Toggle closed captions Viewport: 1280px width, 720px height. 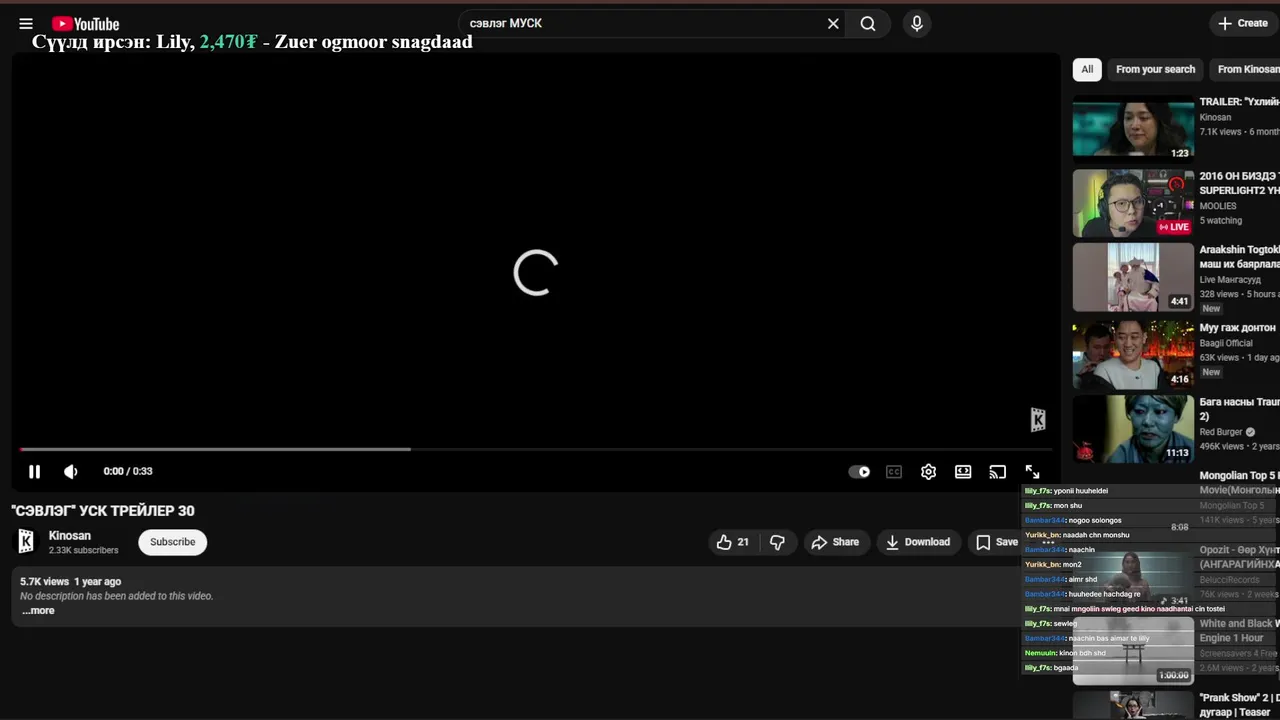click(894, 472)
